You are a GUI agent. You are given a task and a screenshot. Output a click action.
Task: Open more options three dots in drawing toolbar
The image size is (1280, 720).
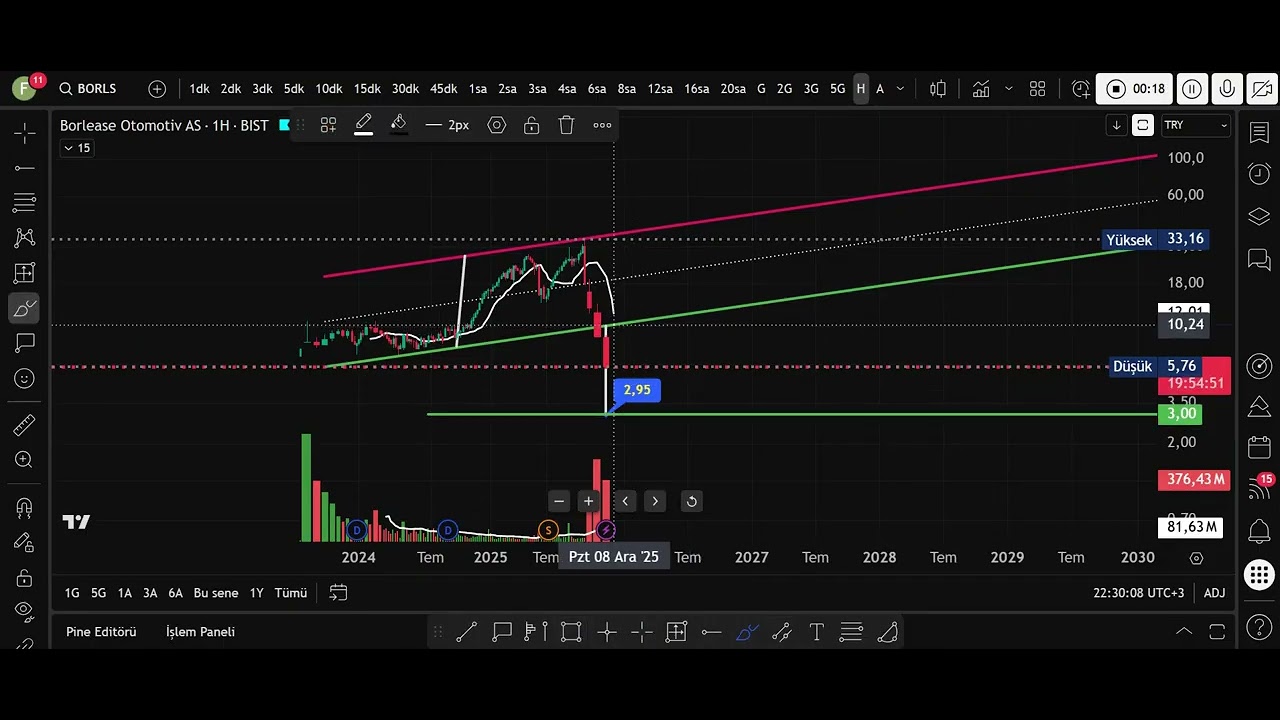click(x=602, y=125)
